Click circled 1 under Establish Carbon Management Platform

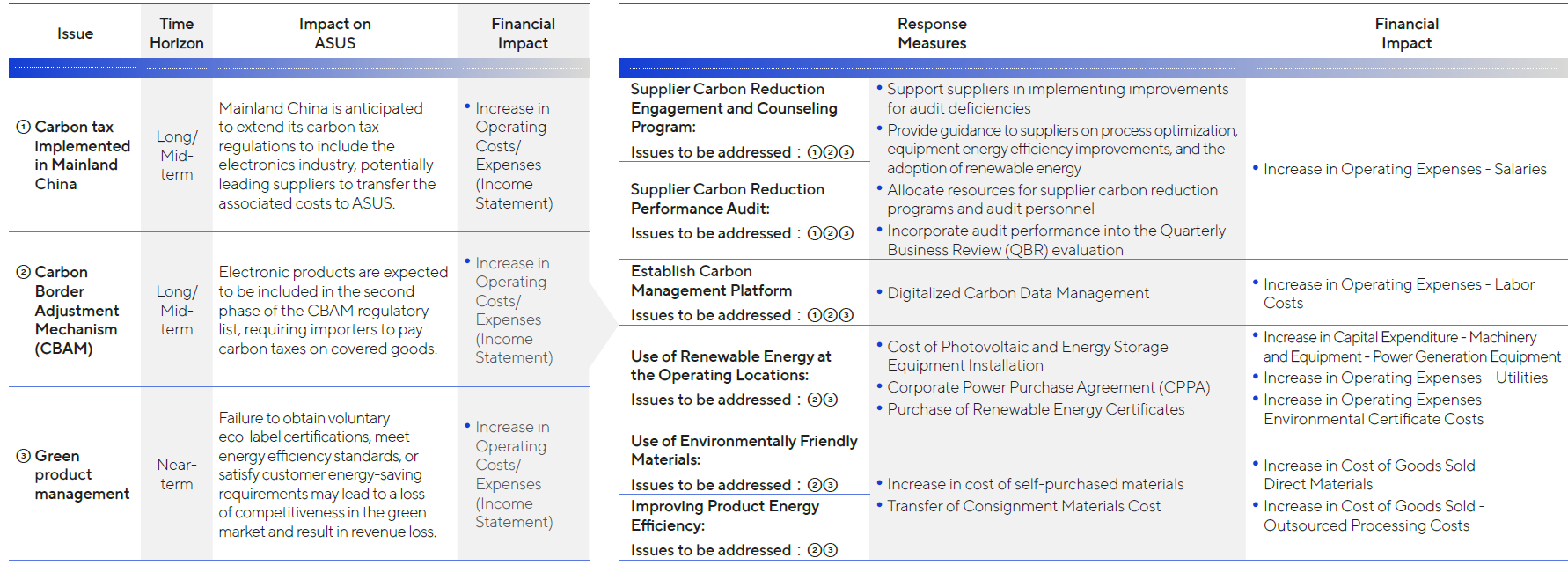click(815, 315)
